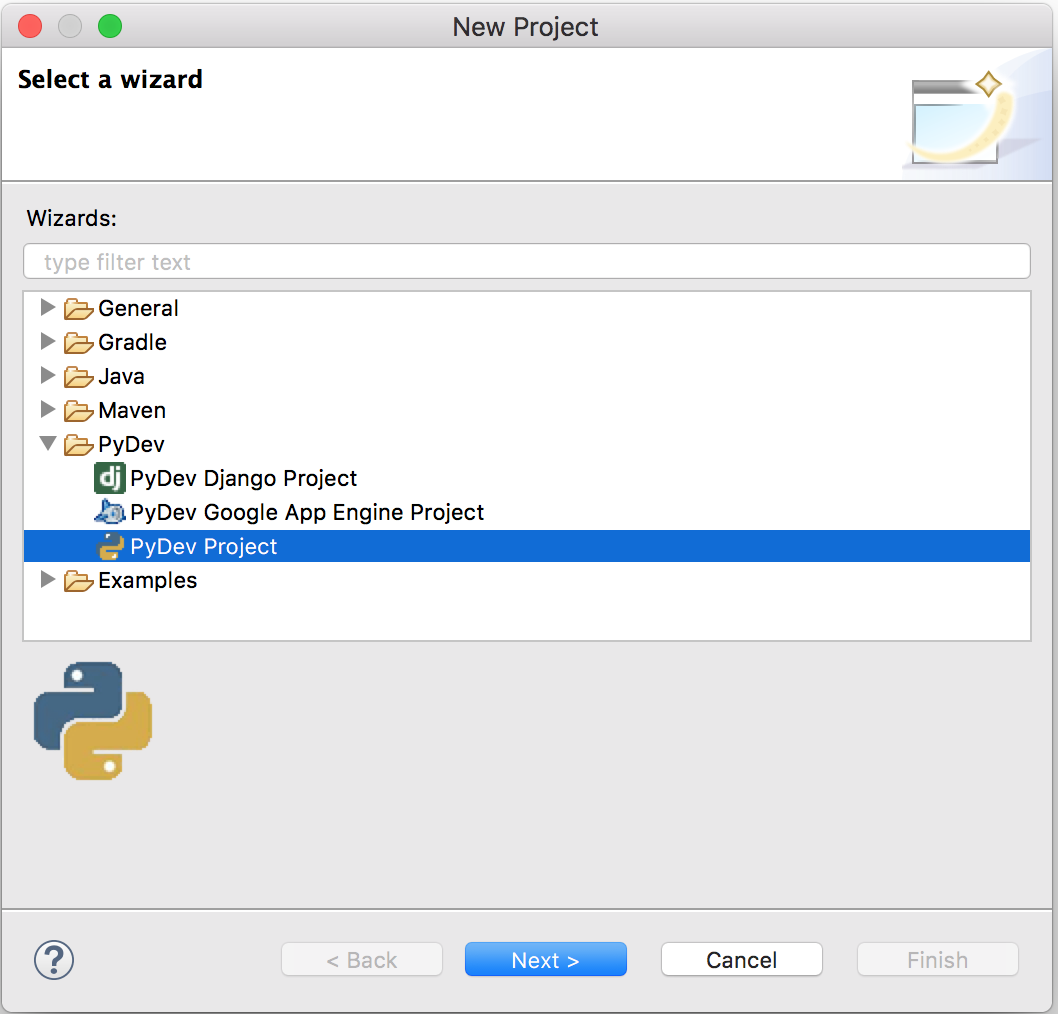Click the Next > button
1058x1014 pixels.
pos(545,959)
